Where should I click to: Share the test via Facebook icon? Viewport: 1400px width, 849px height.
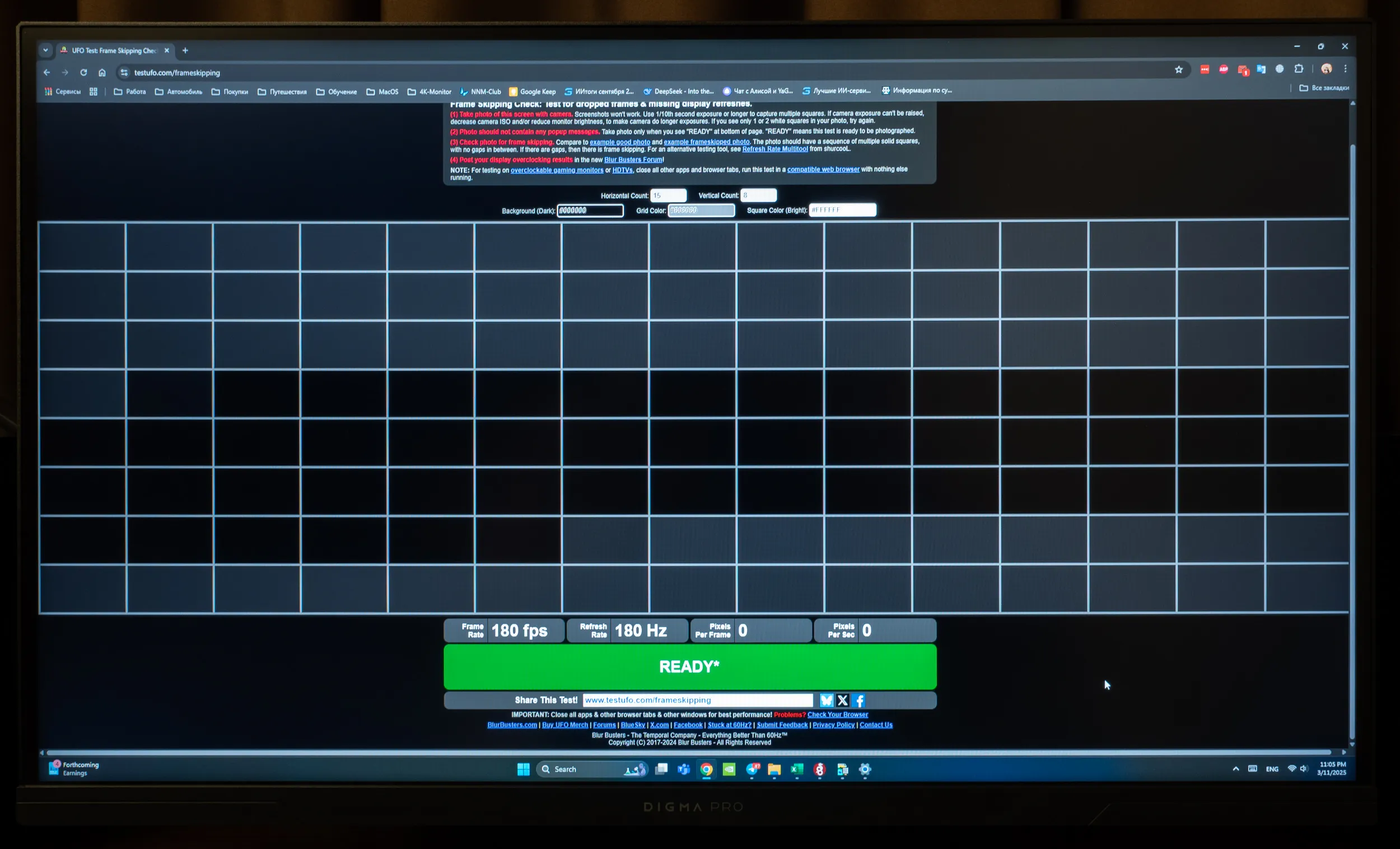[860, 700]
